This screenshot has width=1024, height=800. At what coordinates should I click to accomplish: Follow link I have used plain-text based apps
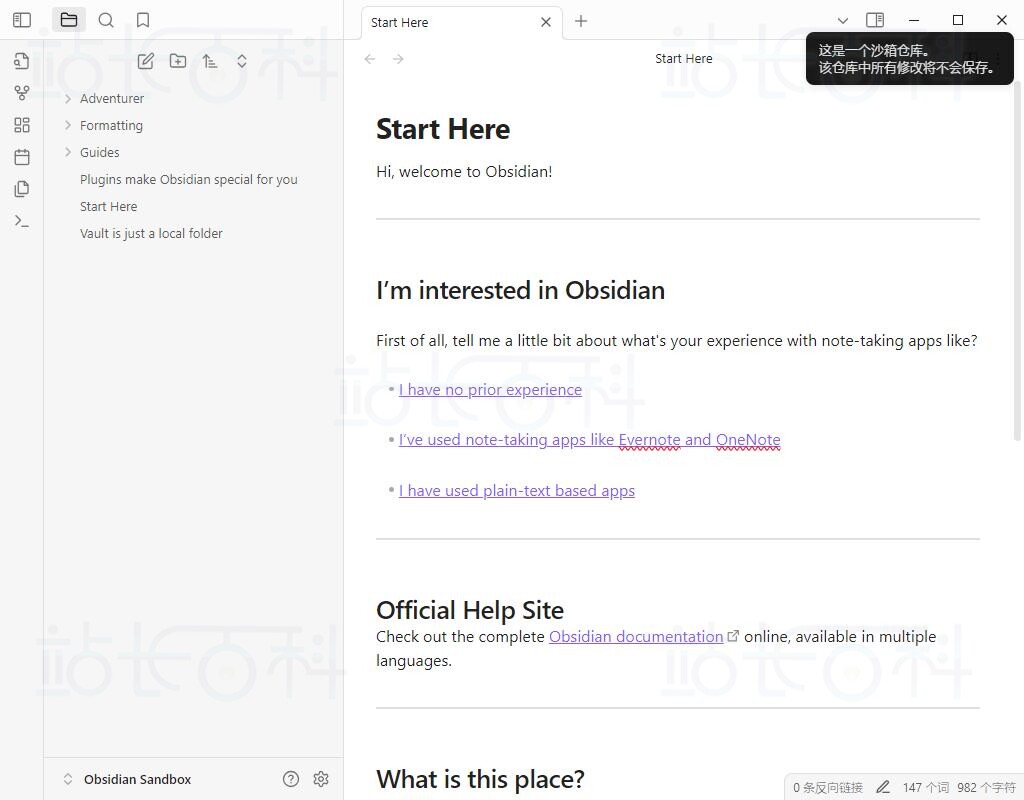[x=517, y=491]
